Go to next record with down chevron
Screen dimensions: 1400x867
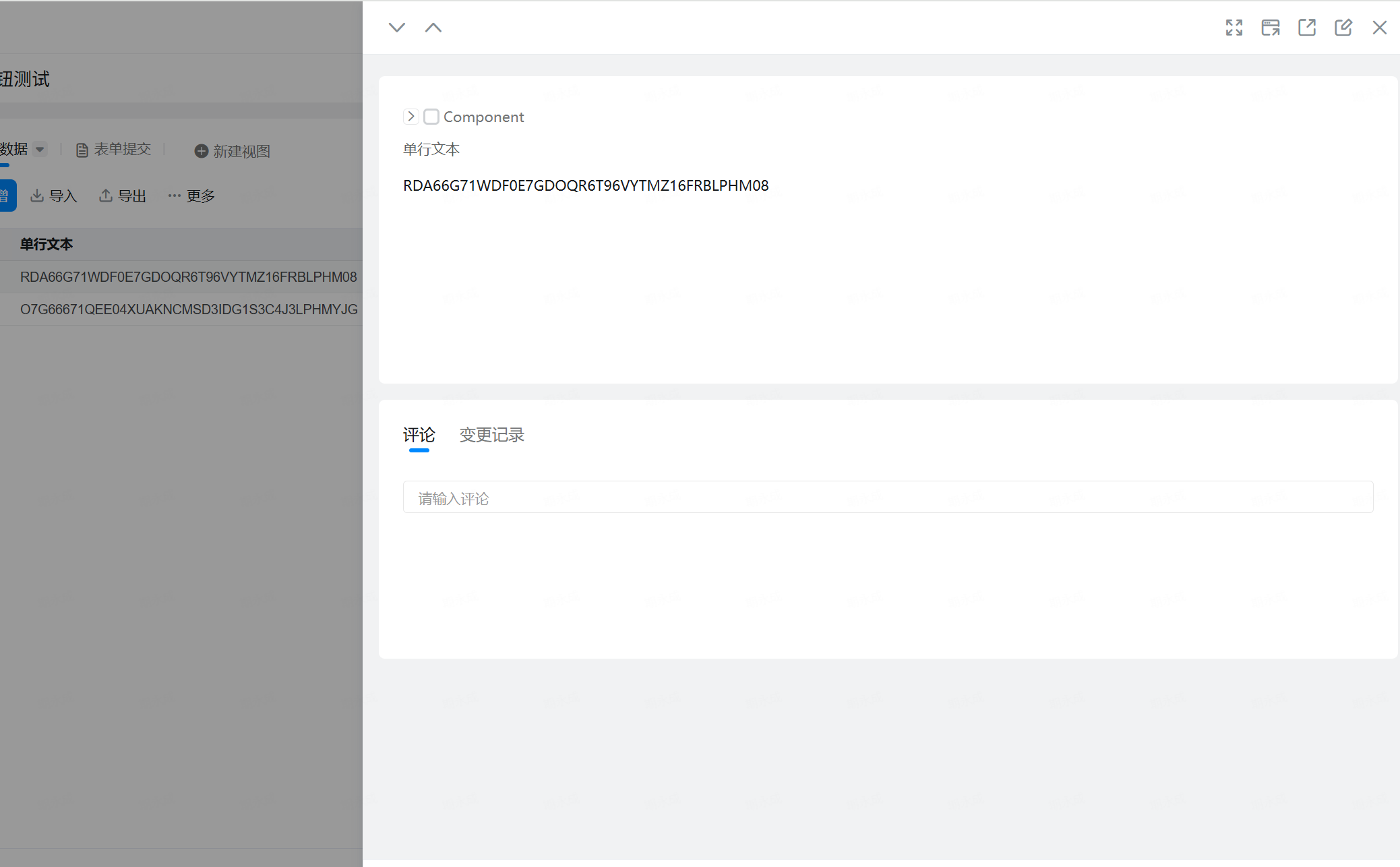pyautogui.click(x=396, y=28)
